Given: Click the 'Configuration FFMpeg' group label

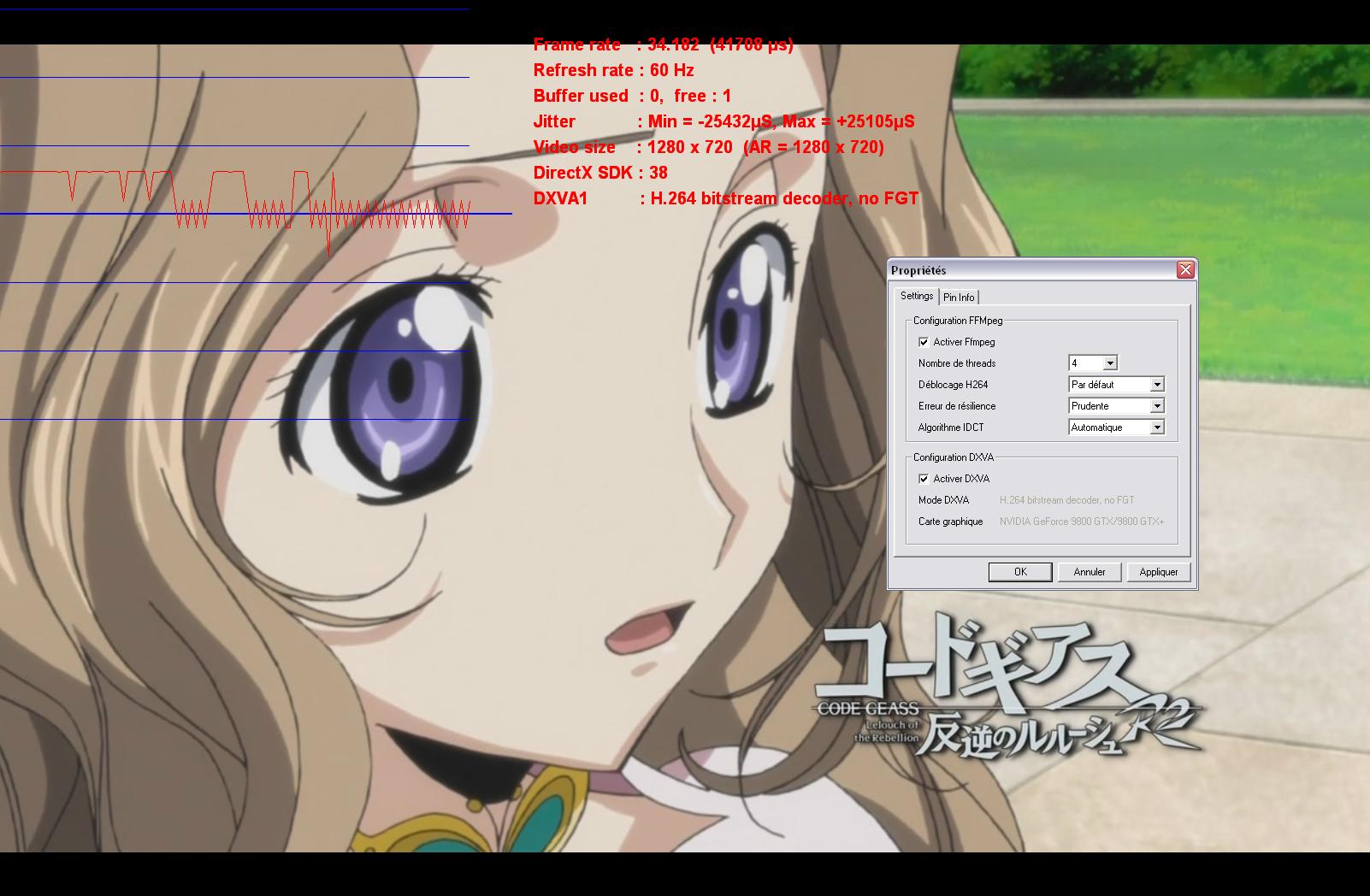Looking at the screenshot, I should 958,321.
